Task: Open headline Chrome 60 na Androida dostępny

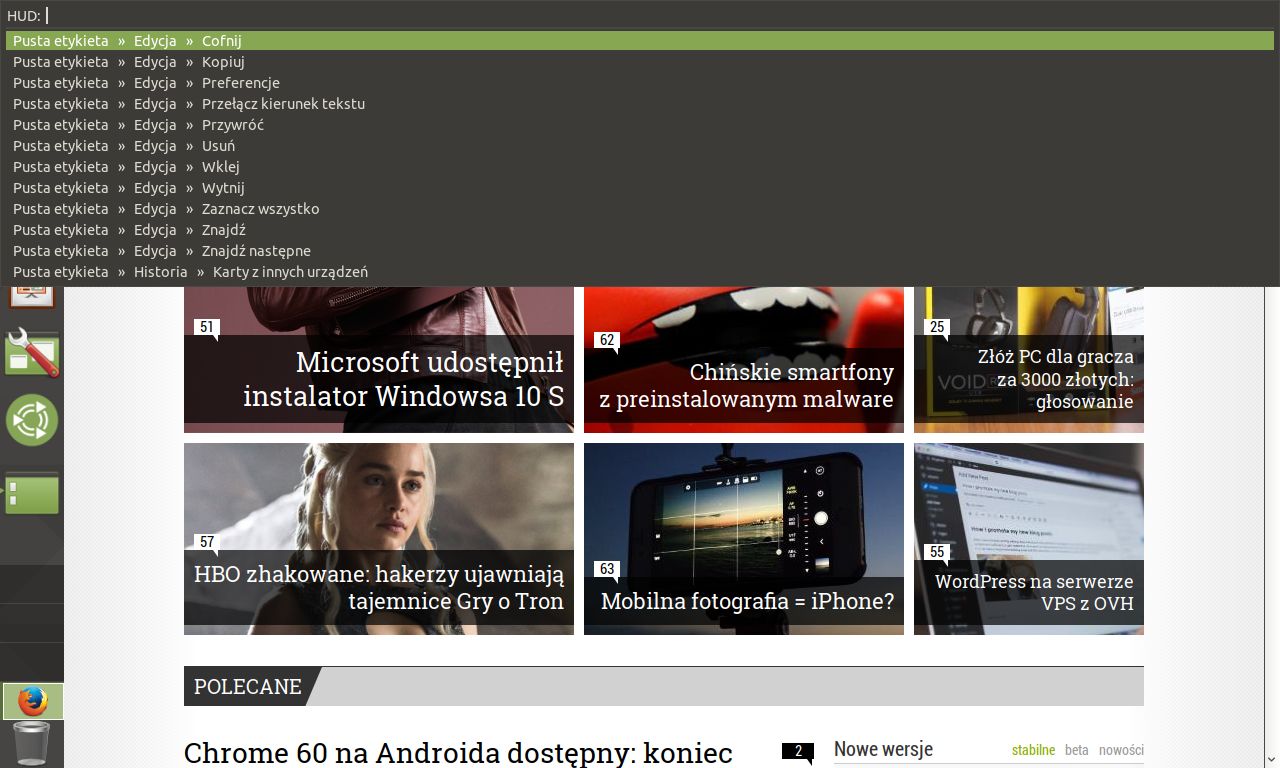Action: click(x=458, y=753)
